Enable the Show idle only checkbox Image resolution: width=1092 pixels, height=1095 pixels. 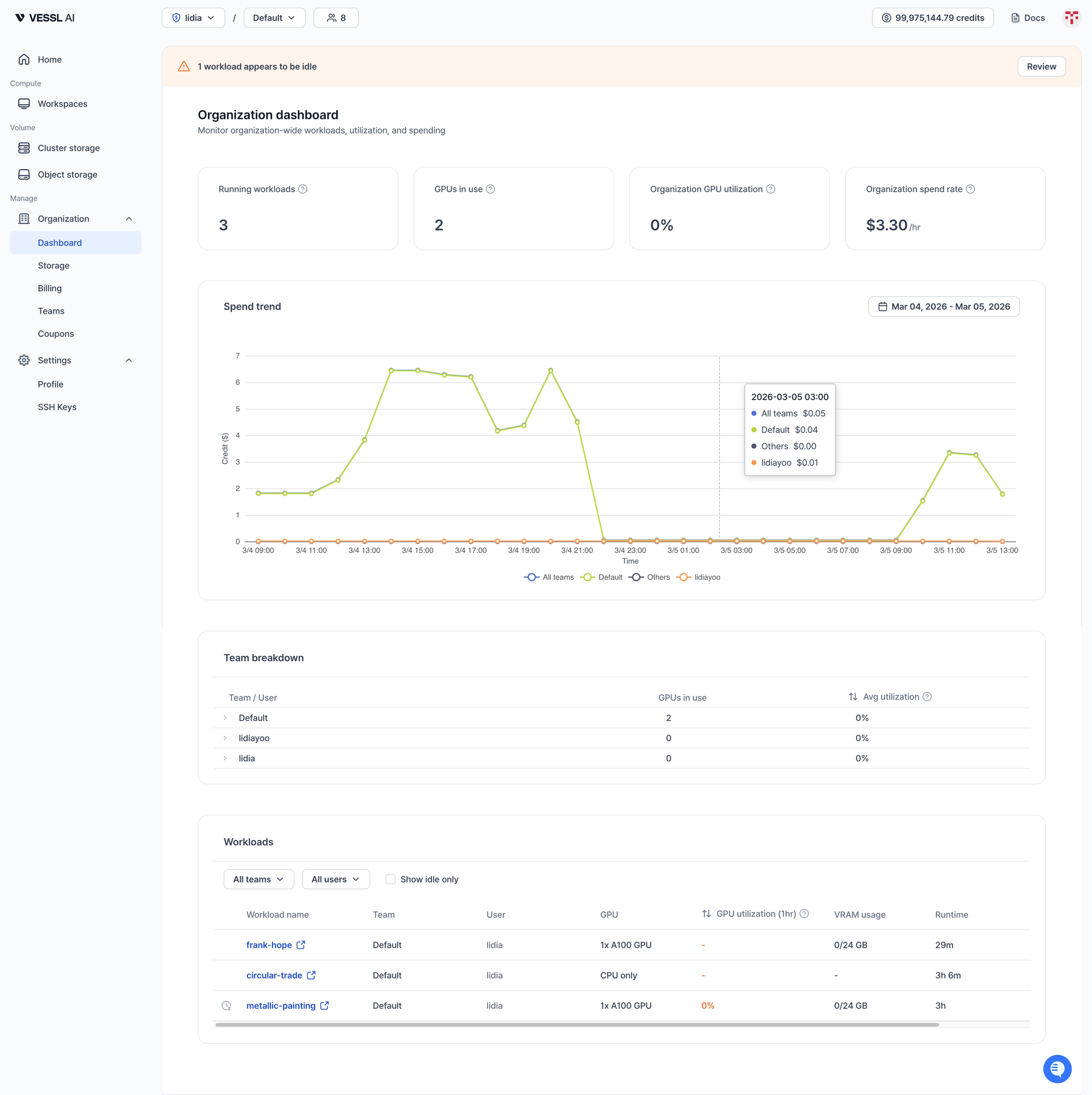pos(390,879)
